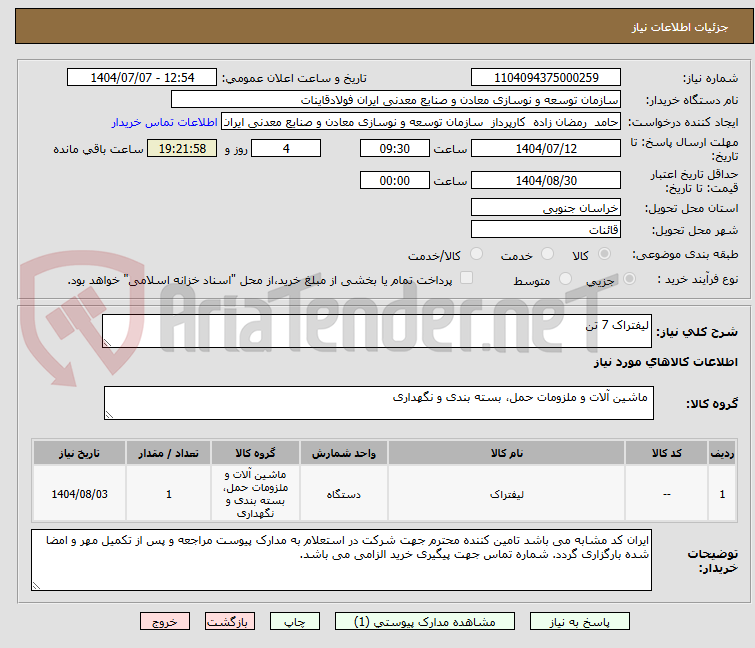Toggle the Islamic treasury payment checkbox
Screen dimensions: 755x648
point(466,278)
